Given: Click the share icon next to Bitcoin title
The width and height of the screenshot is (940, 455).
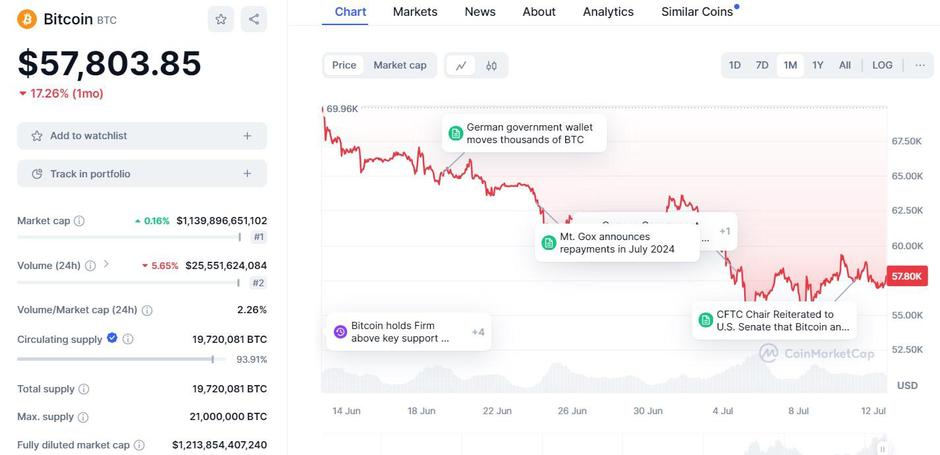Looking at the screenshot, I should pos(254,19).
